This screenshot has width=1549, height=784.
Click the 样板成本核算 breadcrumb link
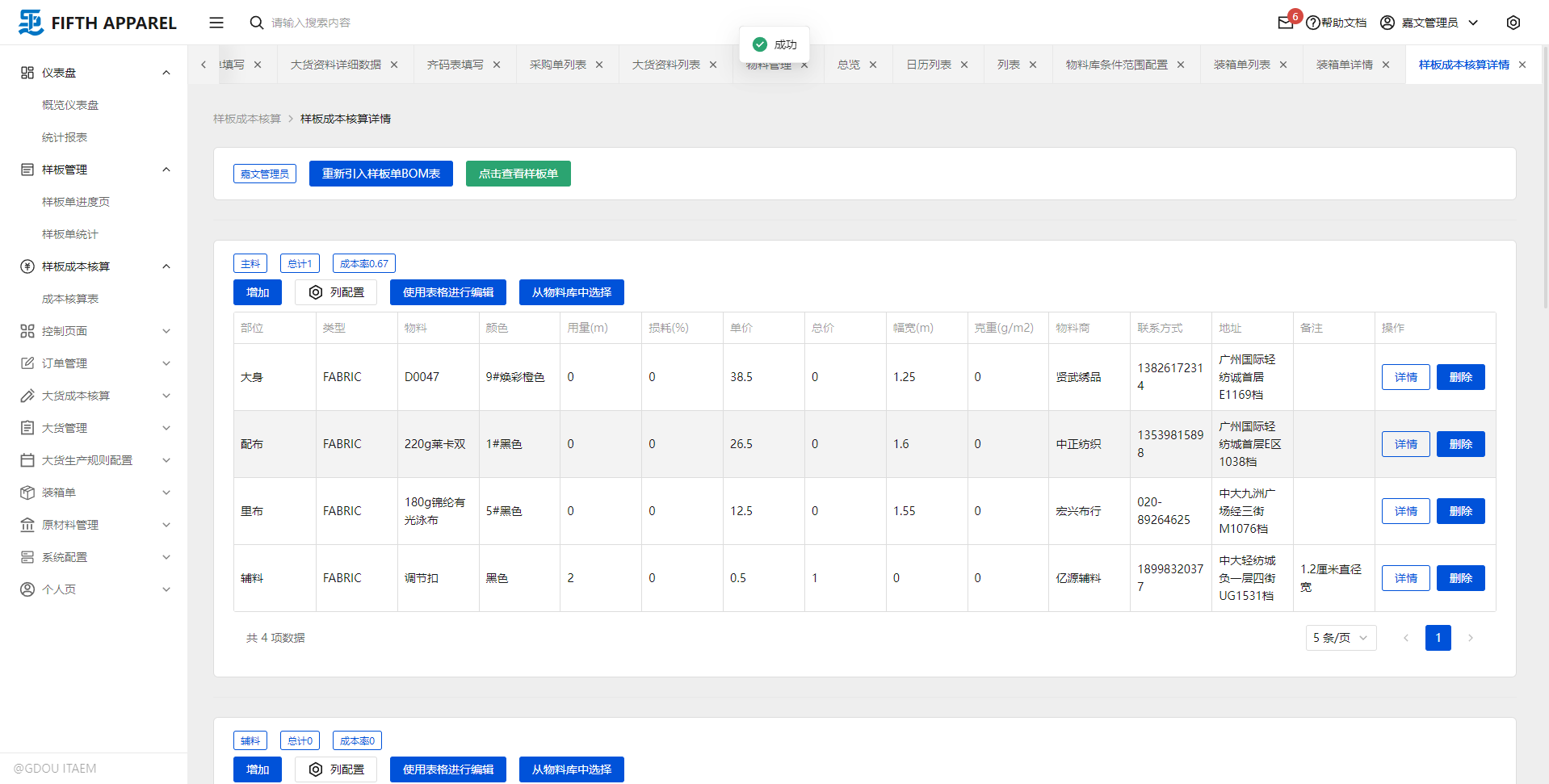point(247,119)
